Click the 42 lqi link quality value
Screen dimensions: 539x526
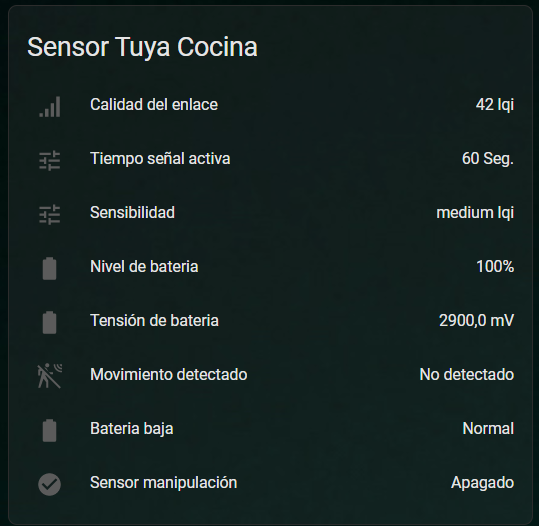[x=495, y=105]
